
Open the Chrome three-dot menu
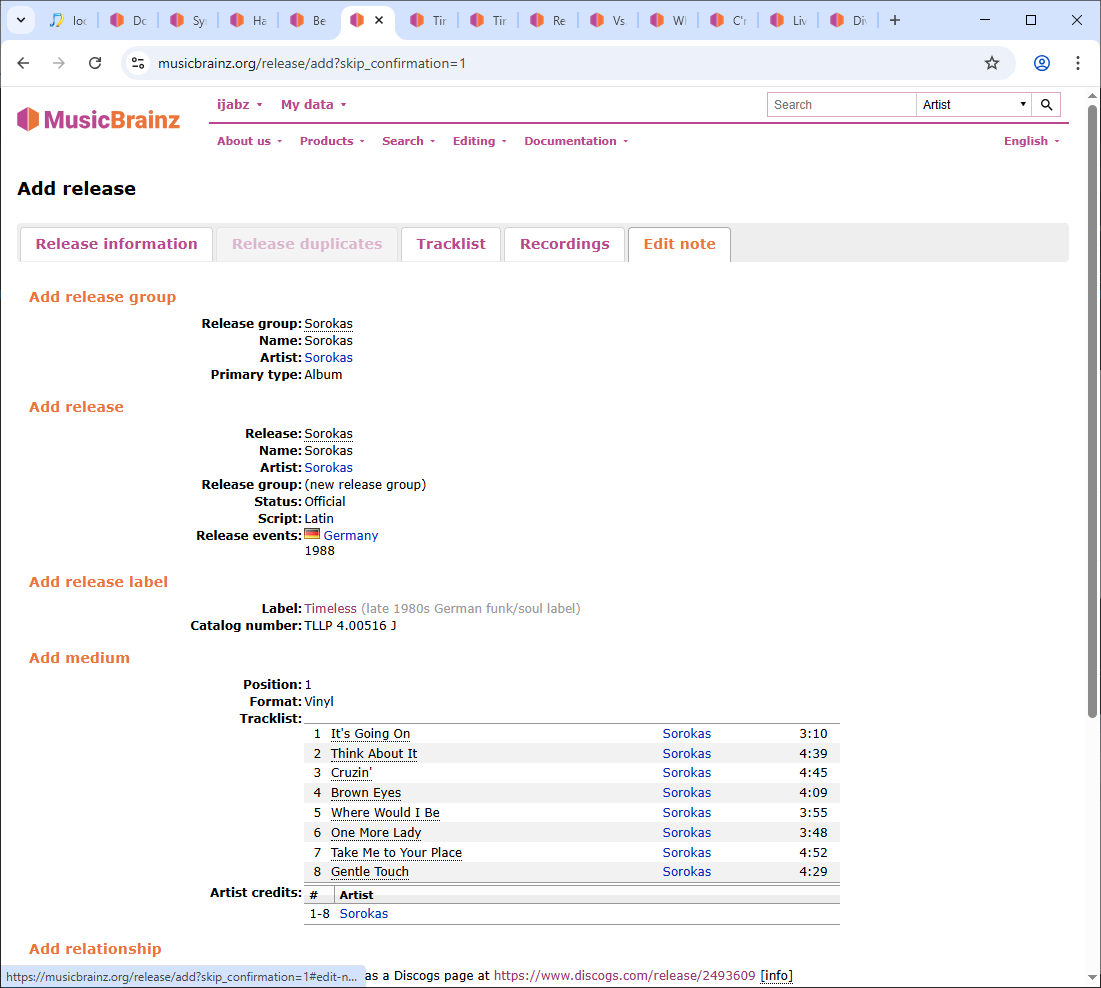click(1077, 63)
